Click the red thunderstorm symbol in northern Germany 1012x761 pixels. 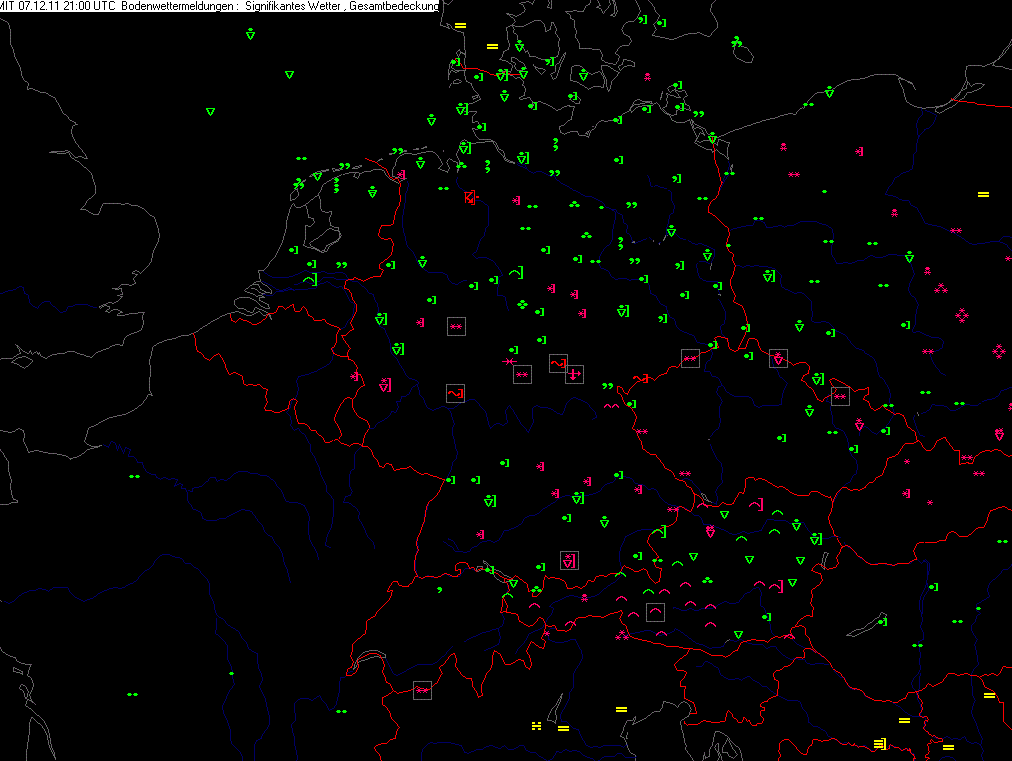(470, 197)
